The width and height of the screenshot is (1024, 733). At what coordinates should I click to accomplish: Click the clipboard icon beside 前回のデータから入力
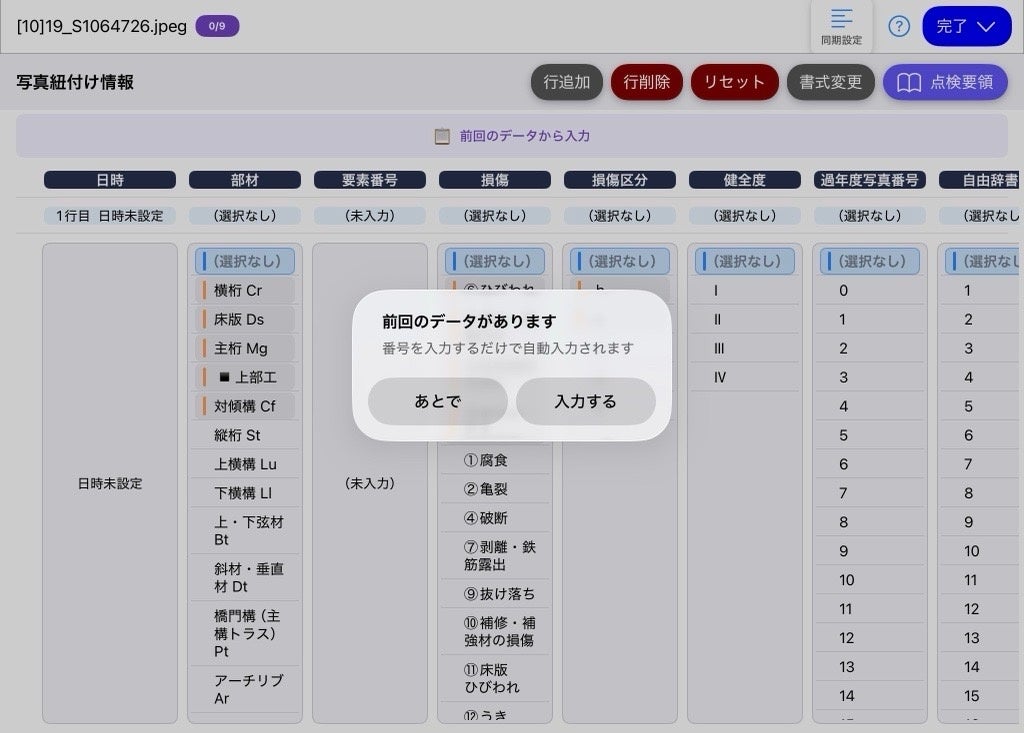click(442, 136)
